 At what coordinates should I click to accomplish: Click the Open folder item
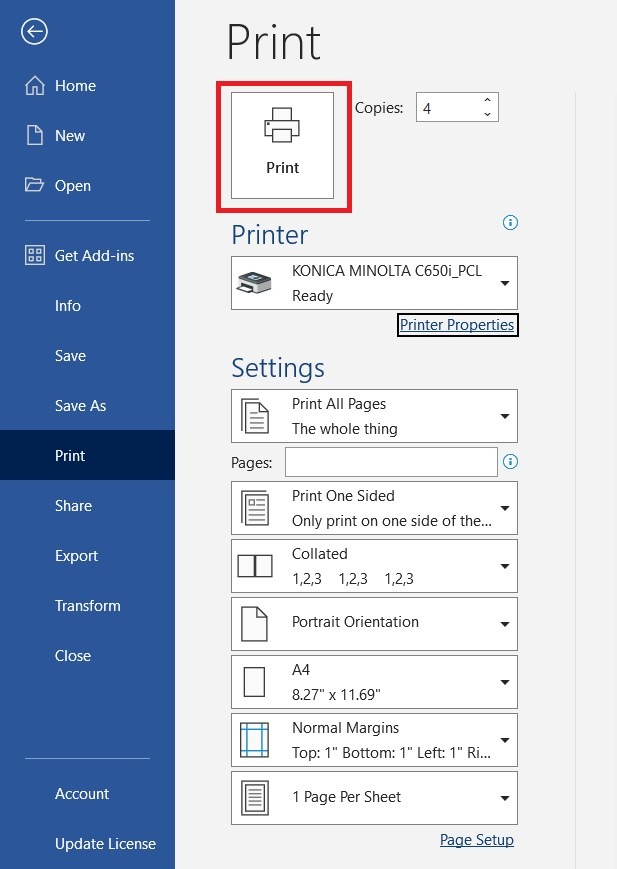[59, 186]
